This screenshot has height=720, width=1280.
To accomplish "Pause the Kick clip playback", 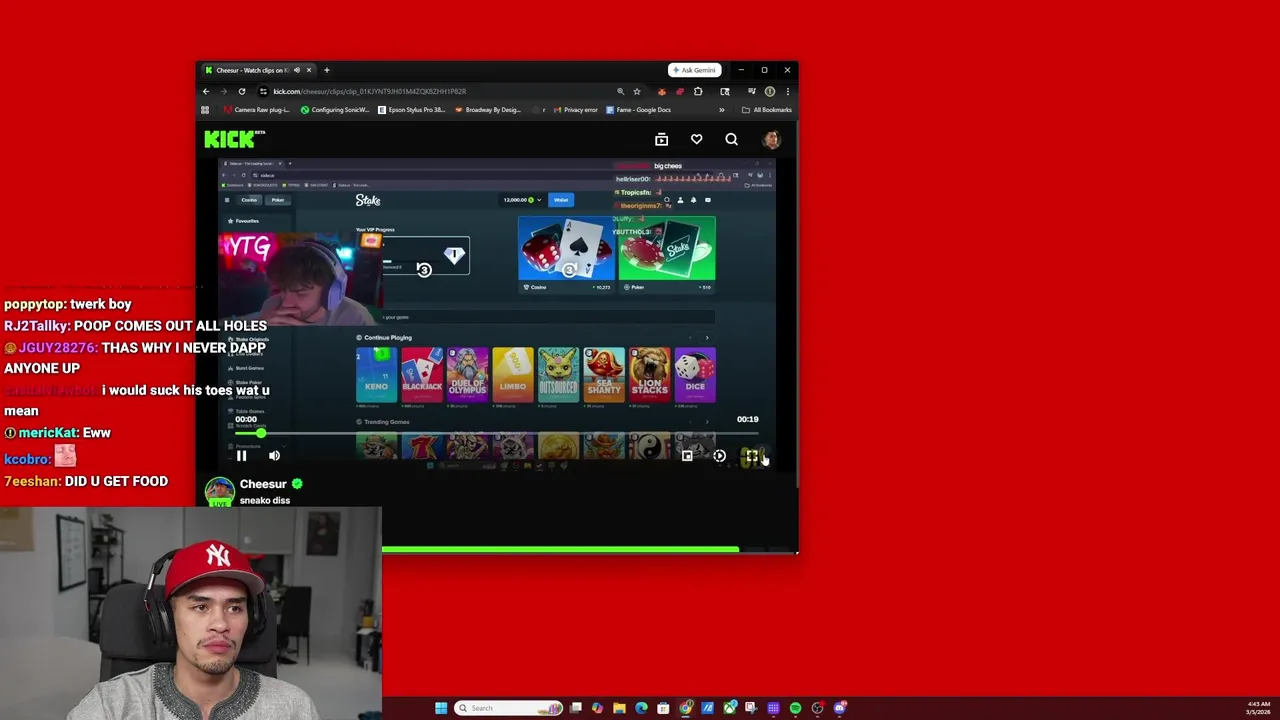I will point(241,456).
